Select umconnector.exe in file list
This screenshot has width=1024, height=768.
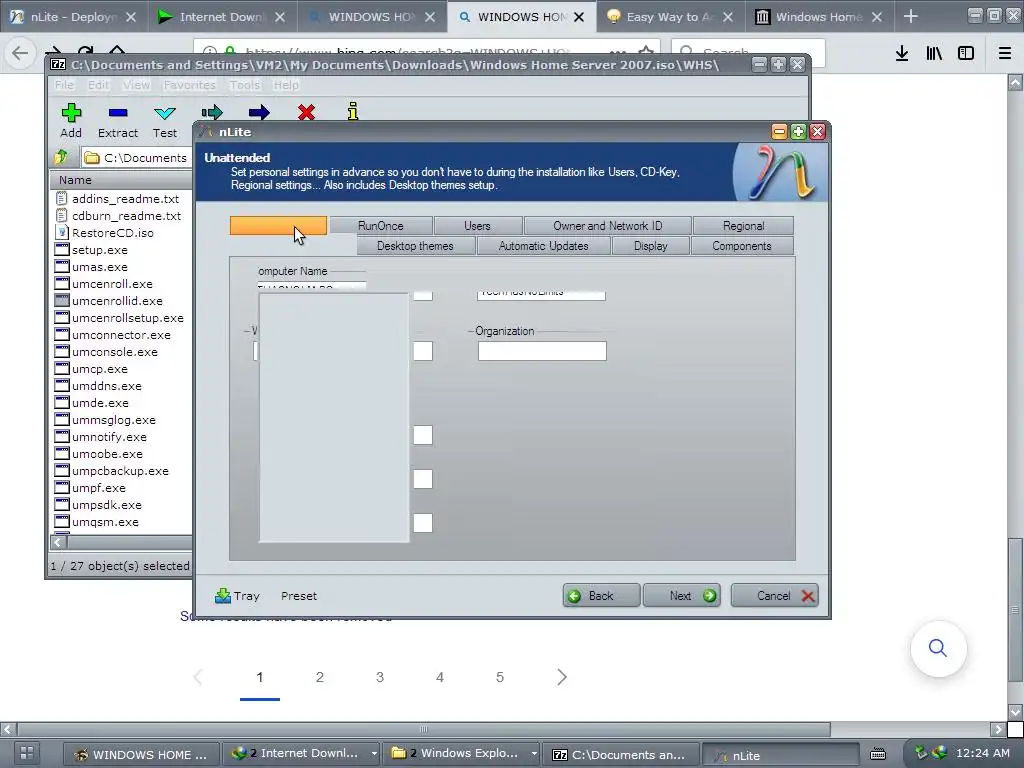121,334
